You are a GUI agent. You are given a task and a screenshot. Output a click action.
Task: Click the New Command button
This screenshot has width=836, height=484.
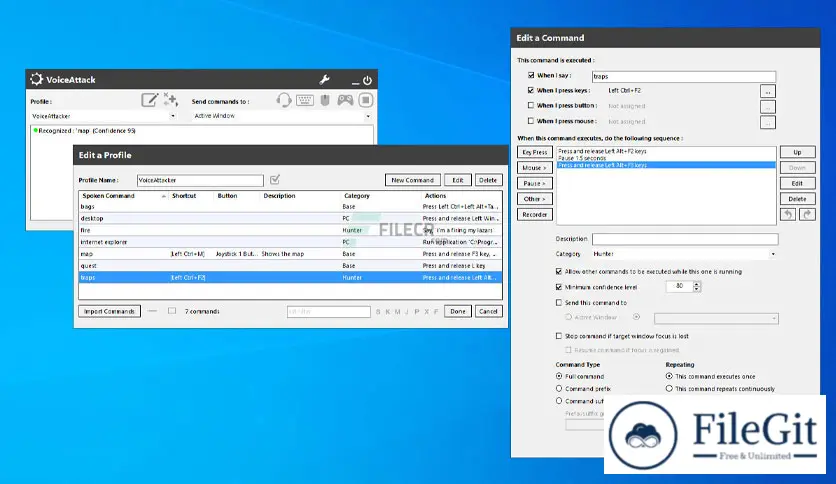pos(413,180)
